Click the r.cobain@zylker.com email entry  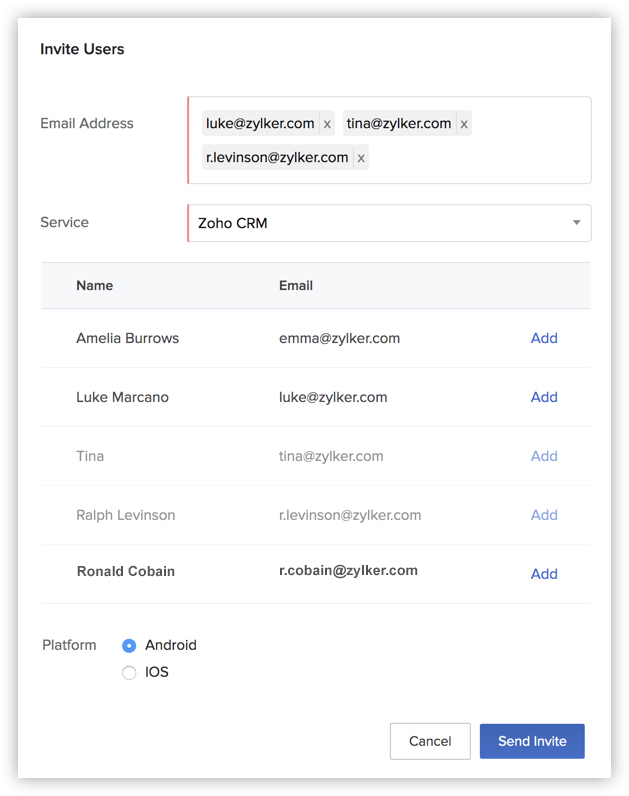[348, 571]
